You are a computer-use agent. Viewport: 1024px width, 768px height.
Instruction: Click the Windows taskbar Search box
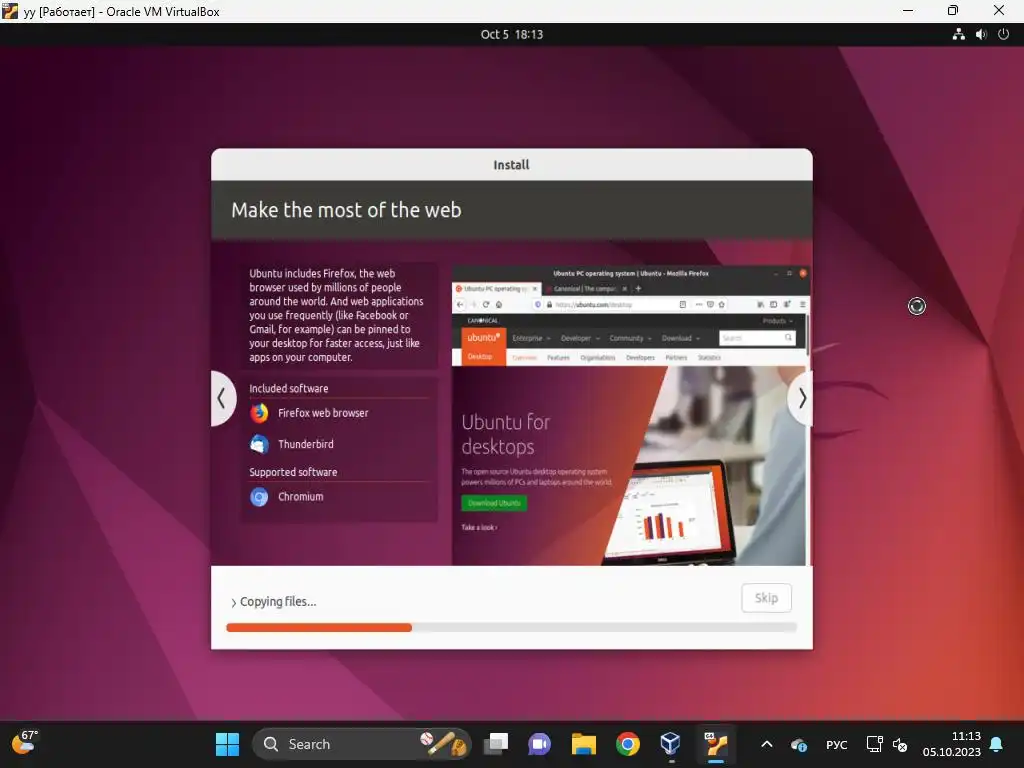(362, 744)
